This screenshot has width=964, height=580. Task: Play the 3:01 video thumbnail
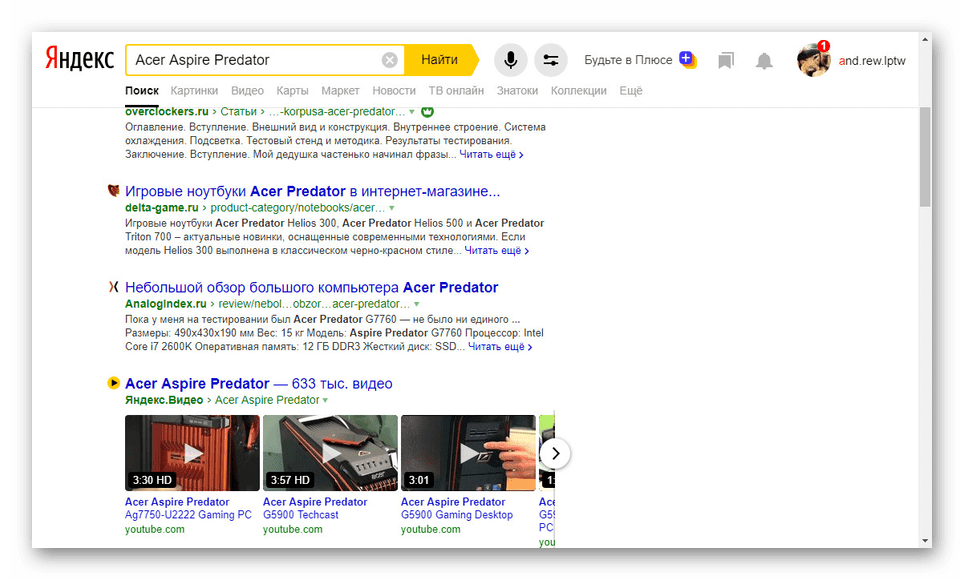point(468,453)
